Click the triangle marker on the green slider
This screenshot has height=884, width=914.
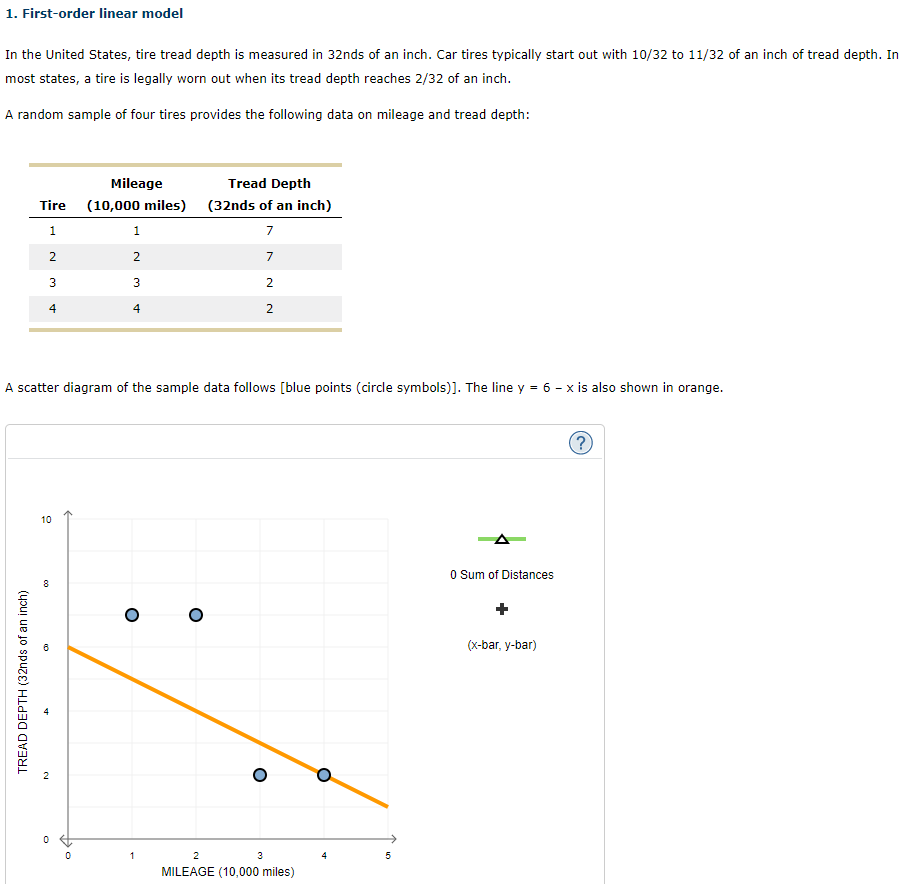click(x=502, y=538)
